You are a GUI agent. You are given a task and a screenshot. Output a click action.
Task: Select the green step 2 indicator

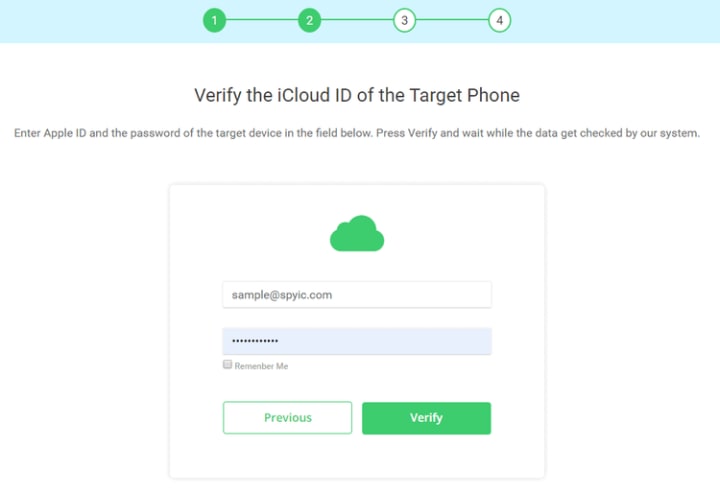pos(309,20)
